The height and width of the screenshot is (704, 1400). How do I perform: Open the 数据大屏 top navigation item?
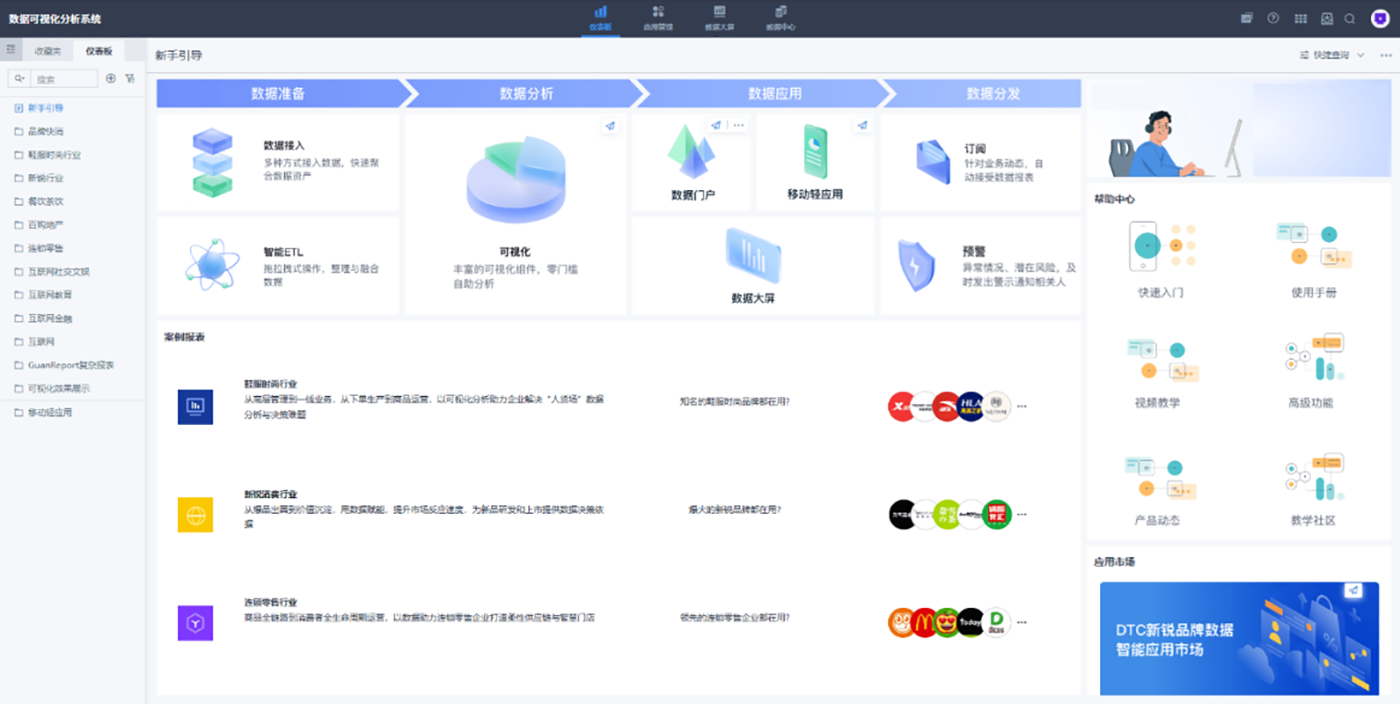pos(718,18)
